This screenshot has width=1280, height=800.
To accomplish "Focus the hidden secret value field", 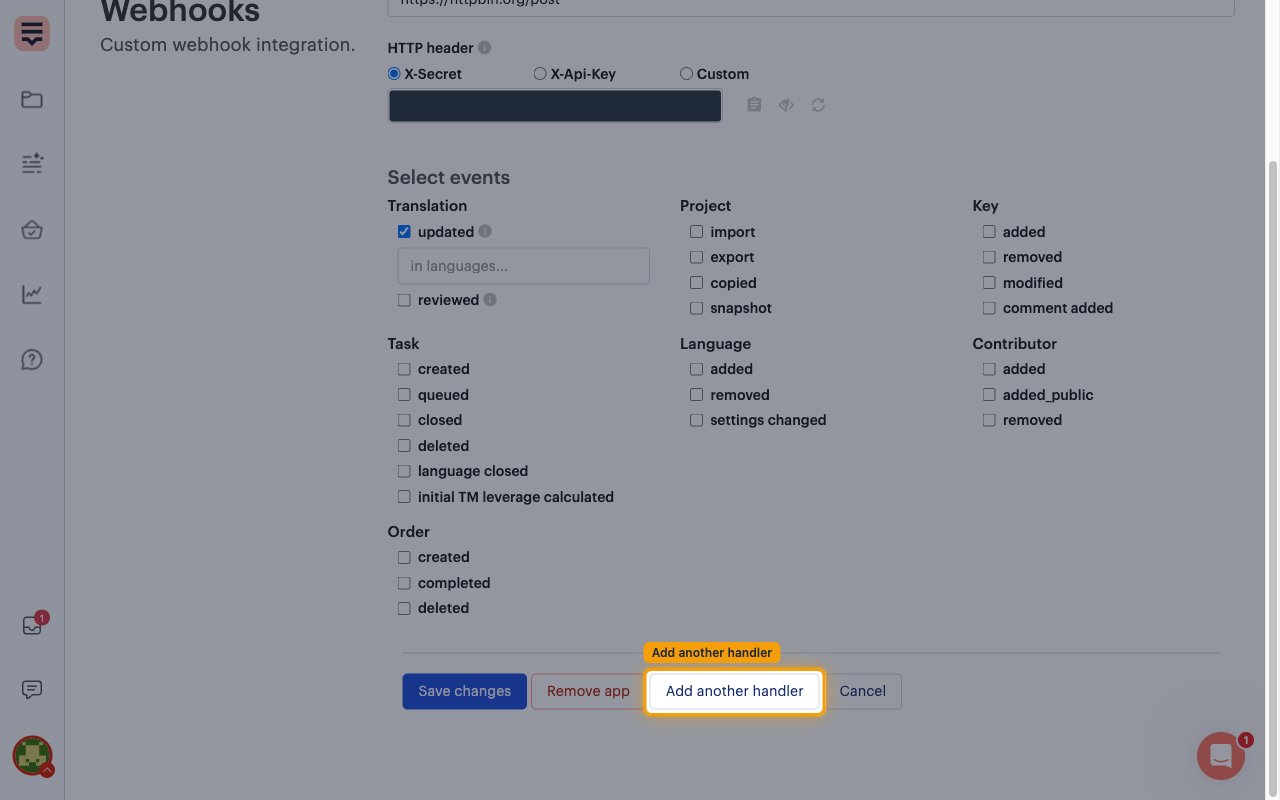I will click(x=555, y=106).
